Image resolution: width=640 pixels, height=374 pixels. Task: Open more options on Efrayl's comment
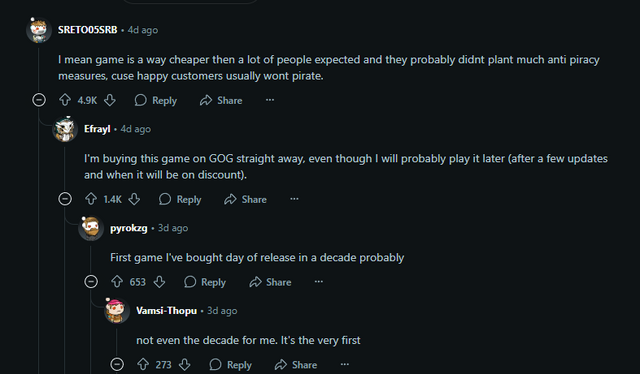(294, 199)
